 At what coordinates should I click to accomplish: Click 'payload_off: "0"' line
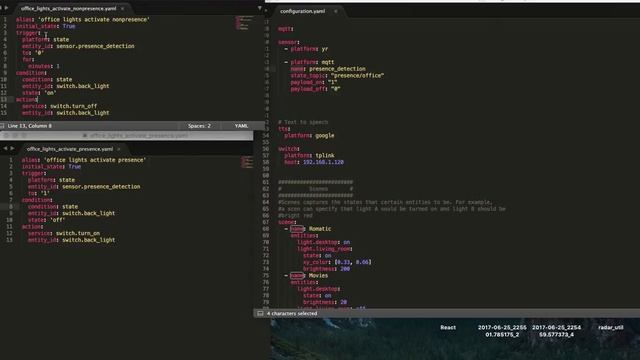pyautogui.click(x=316, y=89)
